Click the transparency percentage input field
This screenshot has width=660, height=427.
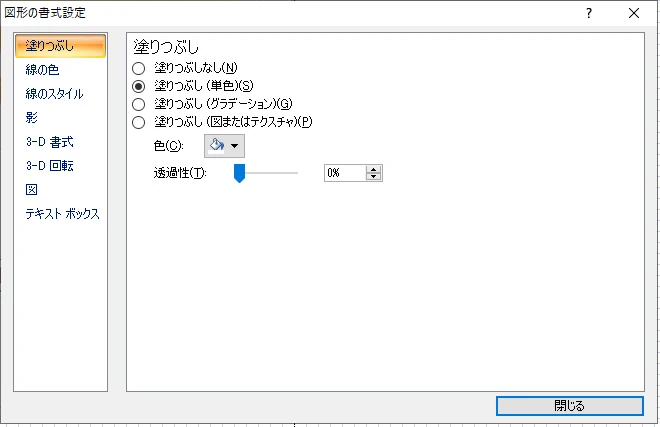(345, 173)
